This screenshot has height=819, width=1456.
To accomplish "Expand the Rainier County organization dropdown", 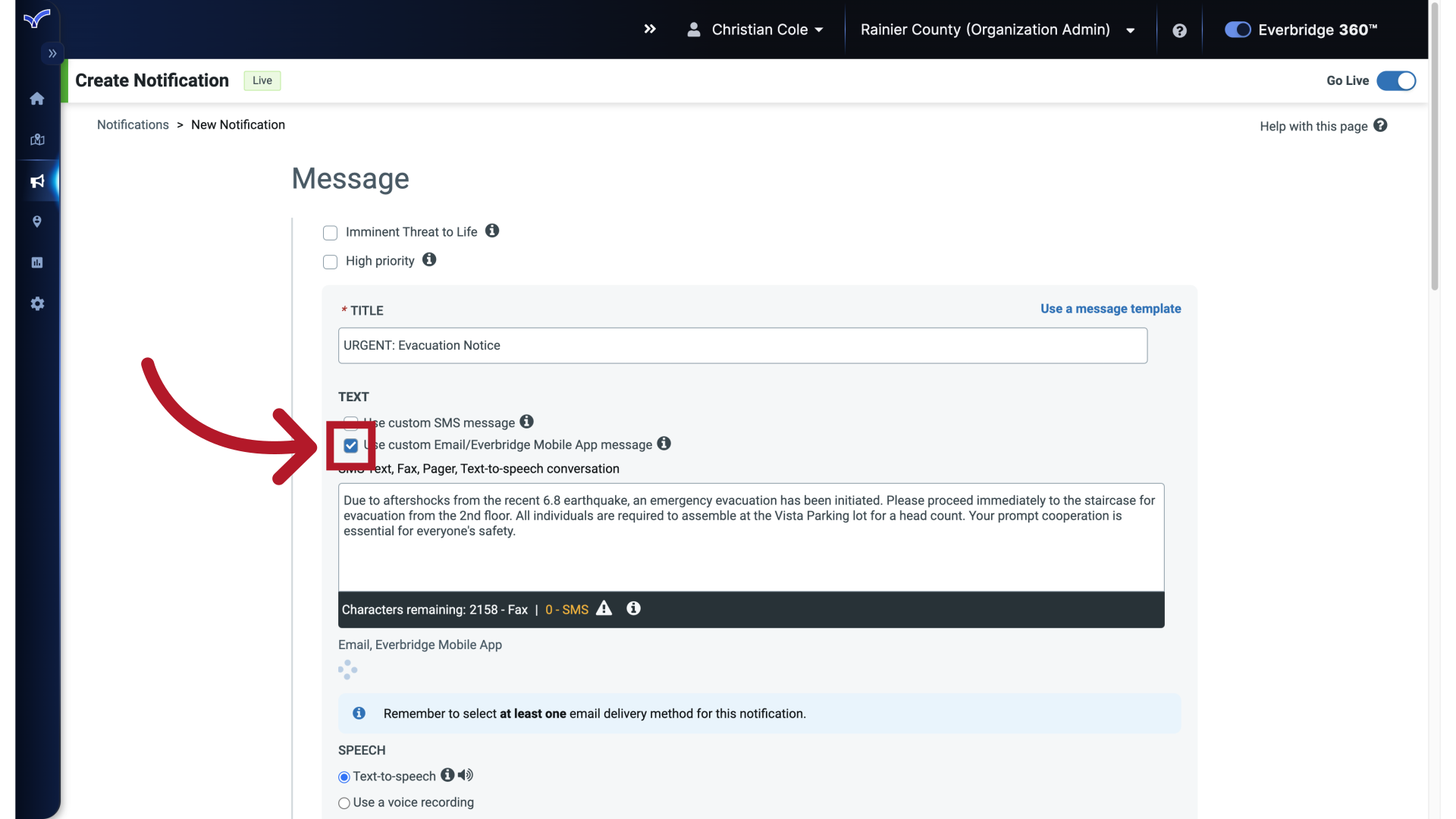I will [x=1129, y=30].
